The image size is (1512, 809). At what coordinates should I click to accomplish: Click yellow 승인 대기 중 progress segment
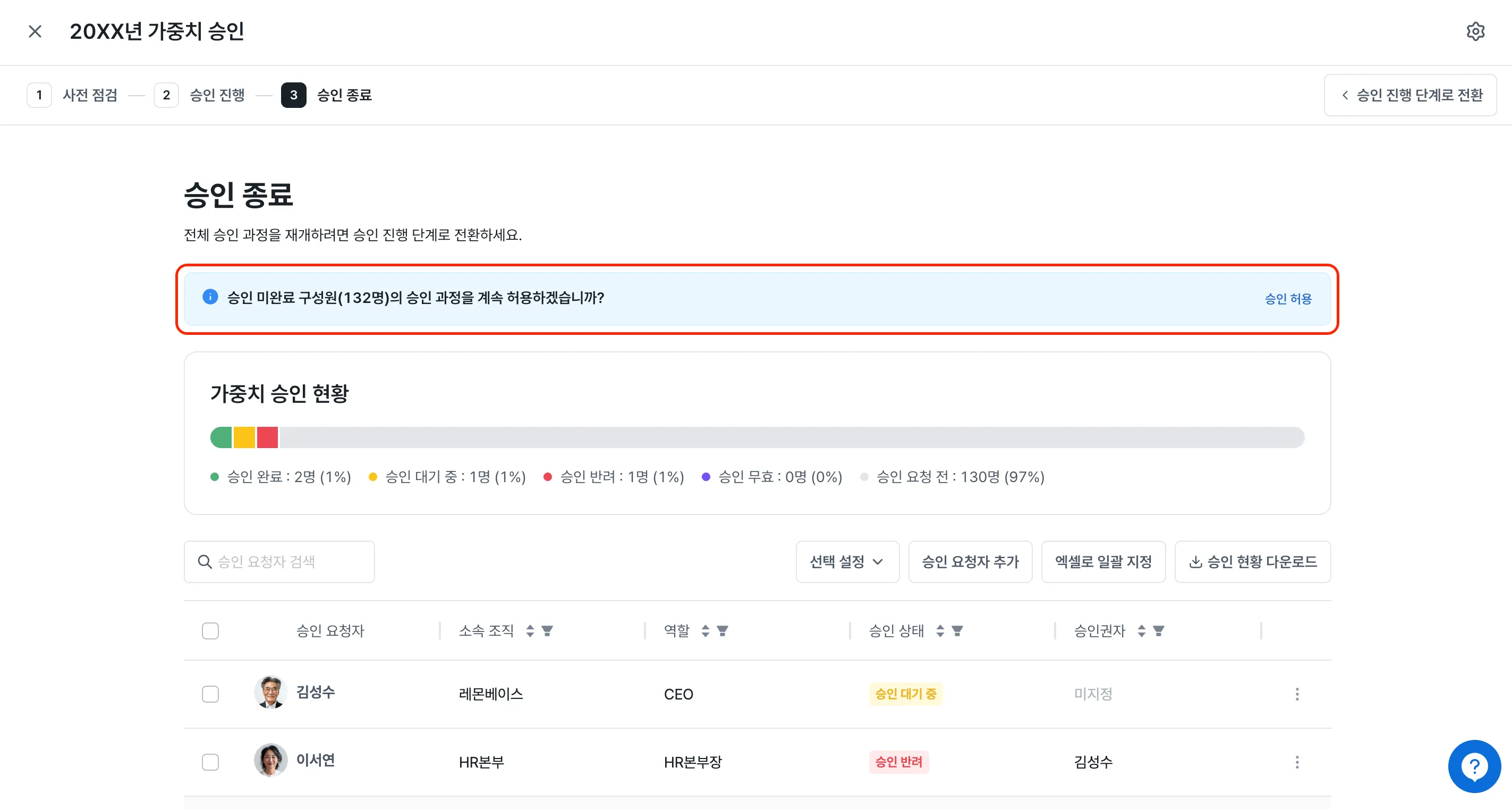point(244,437)
